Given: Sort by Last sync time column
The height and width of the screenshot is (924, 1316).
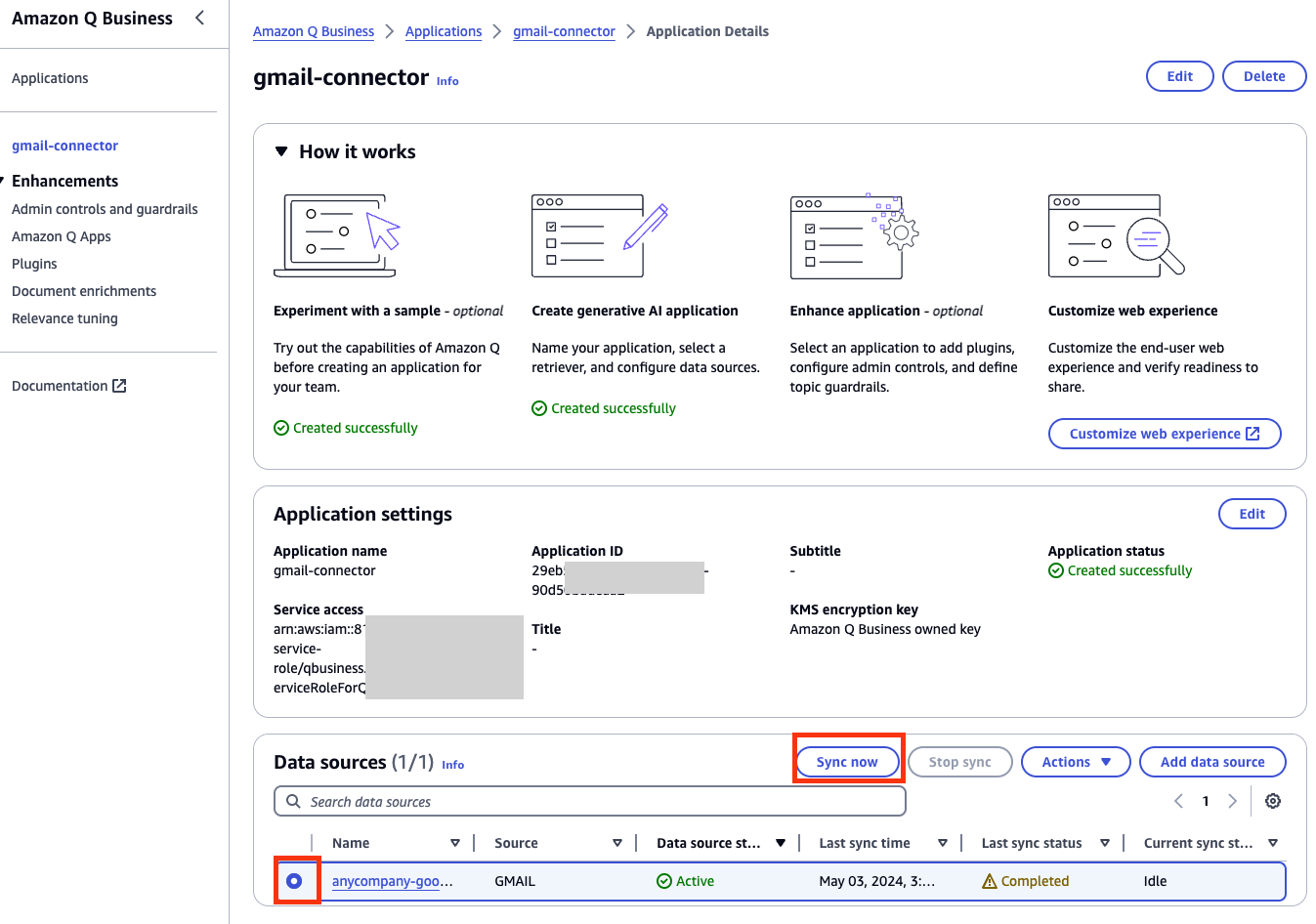Looking at the screenshot, I should point(943,843).
